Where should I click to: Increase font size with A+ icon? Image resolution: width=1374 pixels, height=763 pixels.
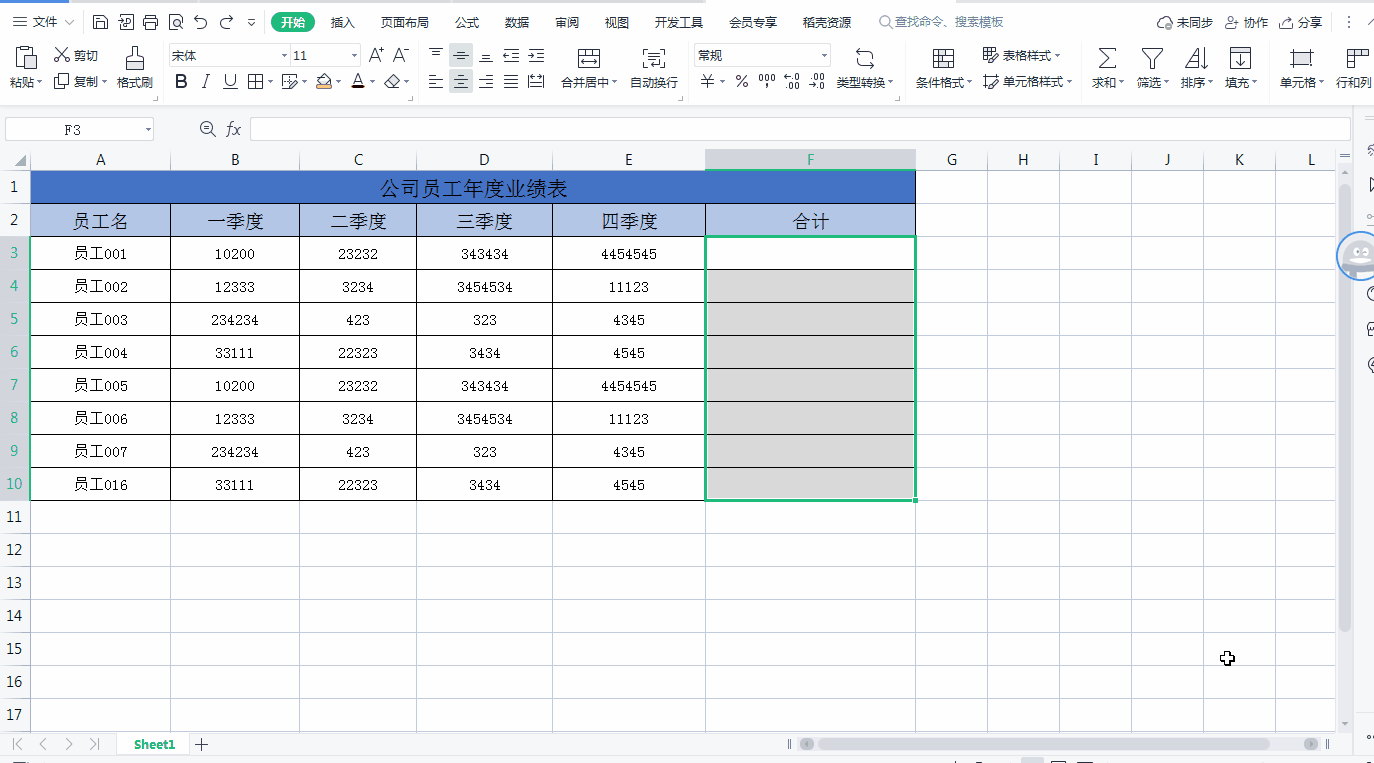tap(376, 56)
